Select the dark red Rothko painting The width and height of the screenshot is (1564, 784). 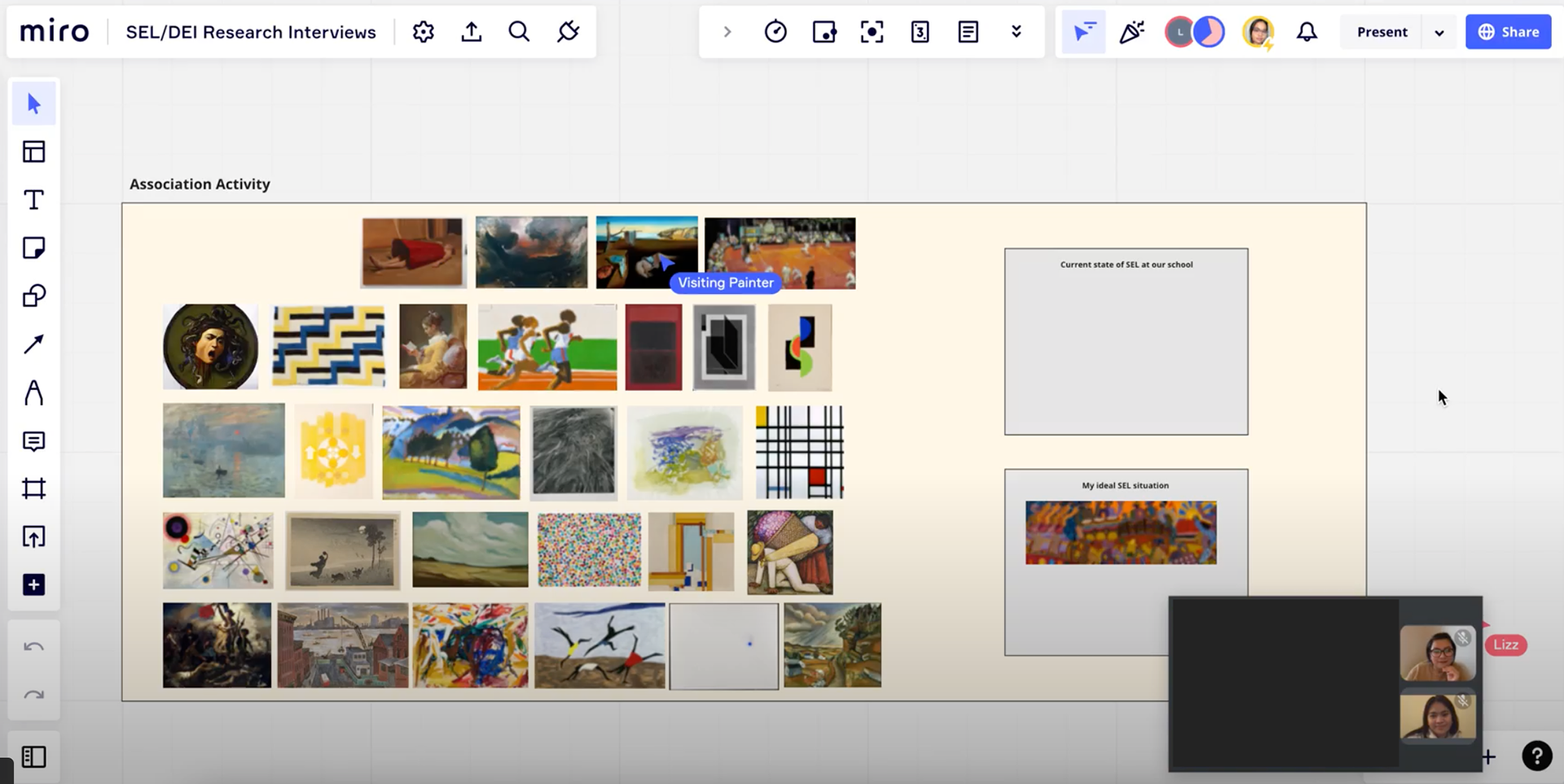pyautogui.click(x=653, y=348)
